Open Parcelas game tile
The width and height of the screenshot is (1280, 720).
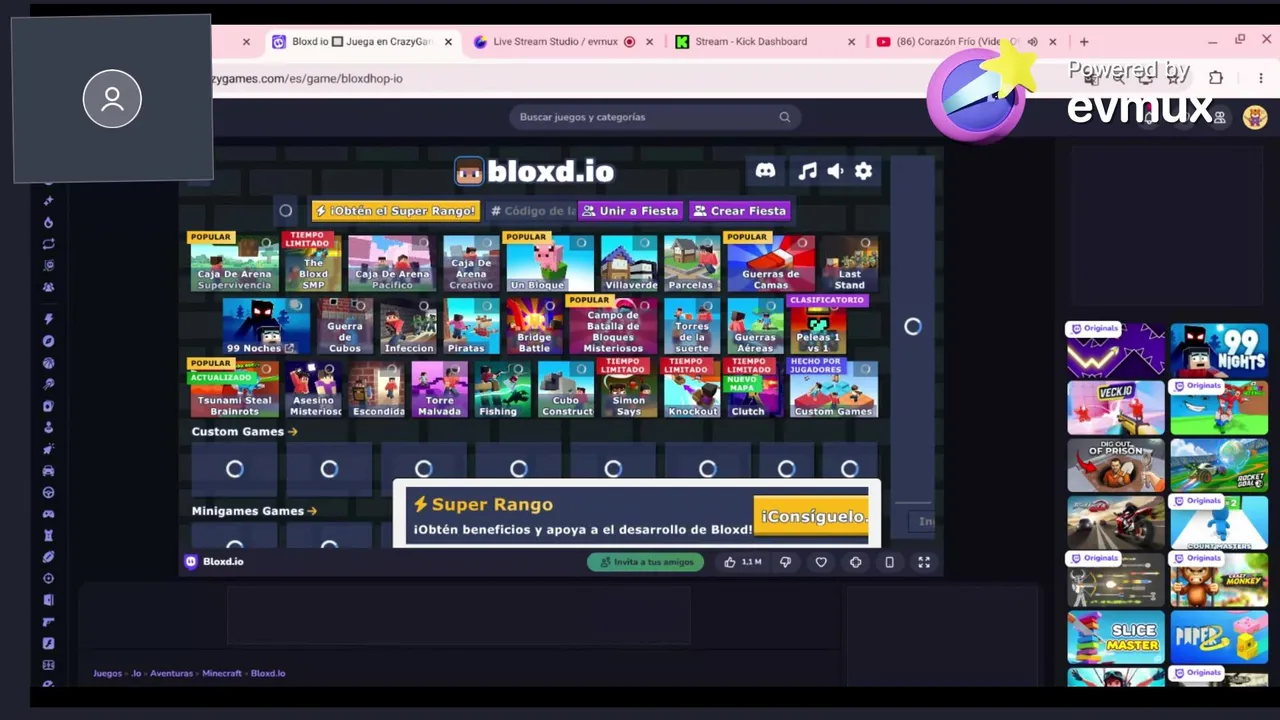coord(692,263)
